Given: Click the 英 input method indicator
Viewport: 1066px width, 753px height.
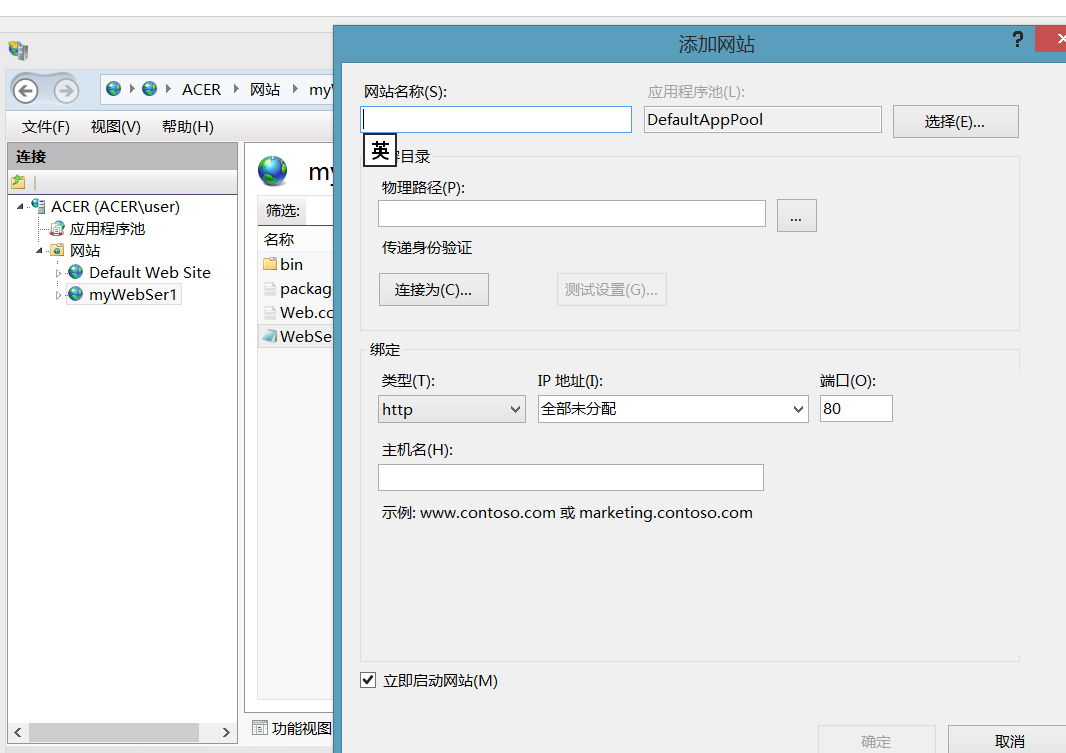Looking at the screenshot, I should coord(380,150).
